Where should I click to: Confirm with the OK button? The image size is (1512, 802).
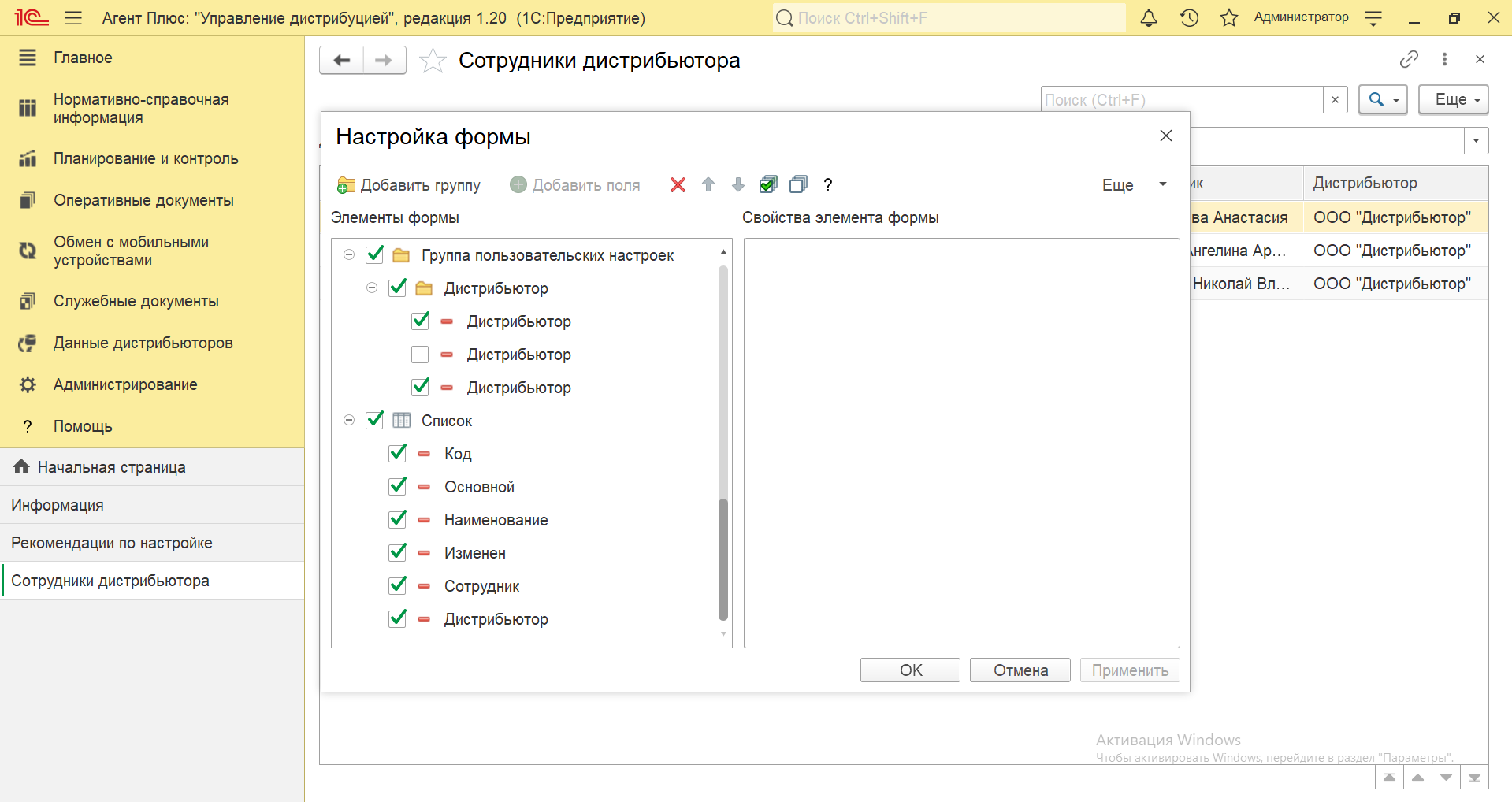coord(910,670)
